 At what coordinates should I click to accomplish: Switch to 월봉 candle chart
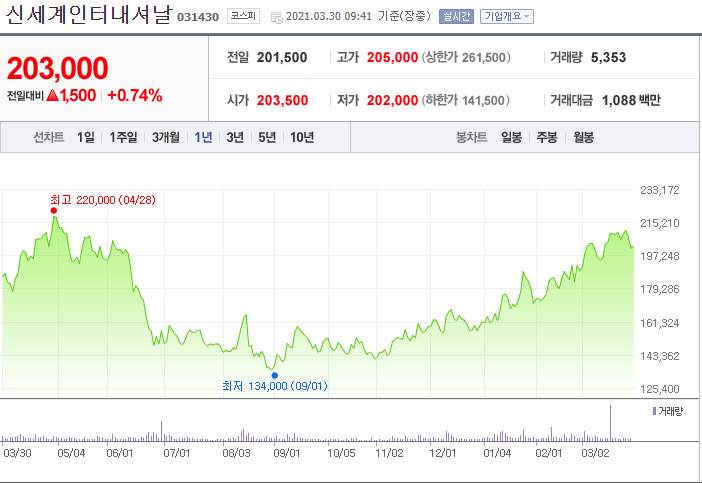(583, 137)
